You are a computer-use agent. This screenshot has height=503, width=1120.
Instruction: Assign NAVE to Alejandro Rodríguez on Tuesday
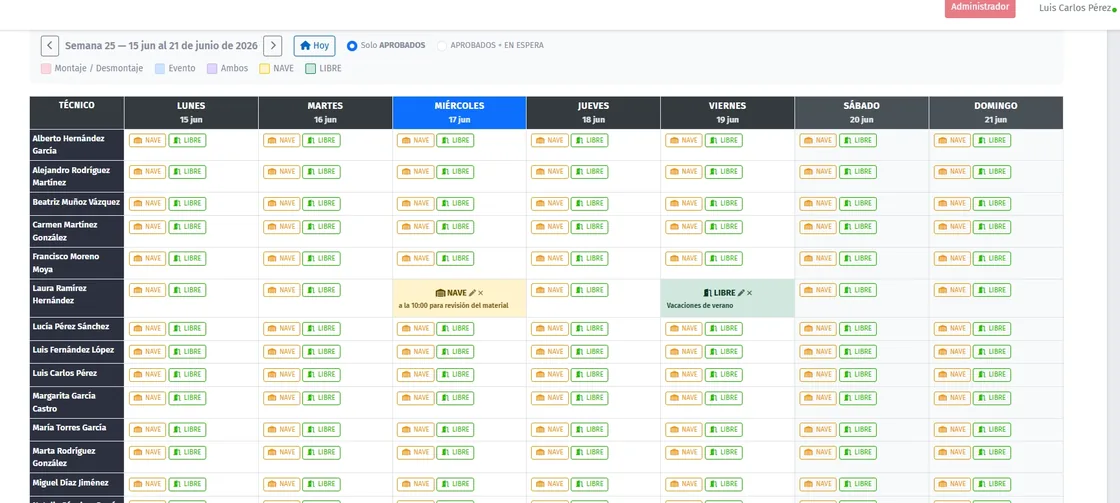[x=281, y=171]
